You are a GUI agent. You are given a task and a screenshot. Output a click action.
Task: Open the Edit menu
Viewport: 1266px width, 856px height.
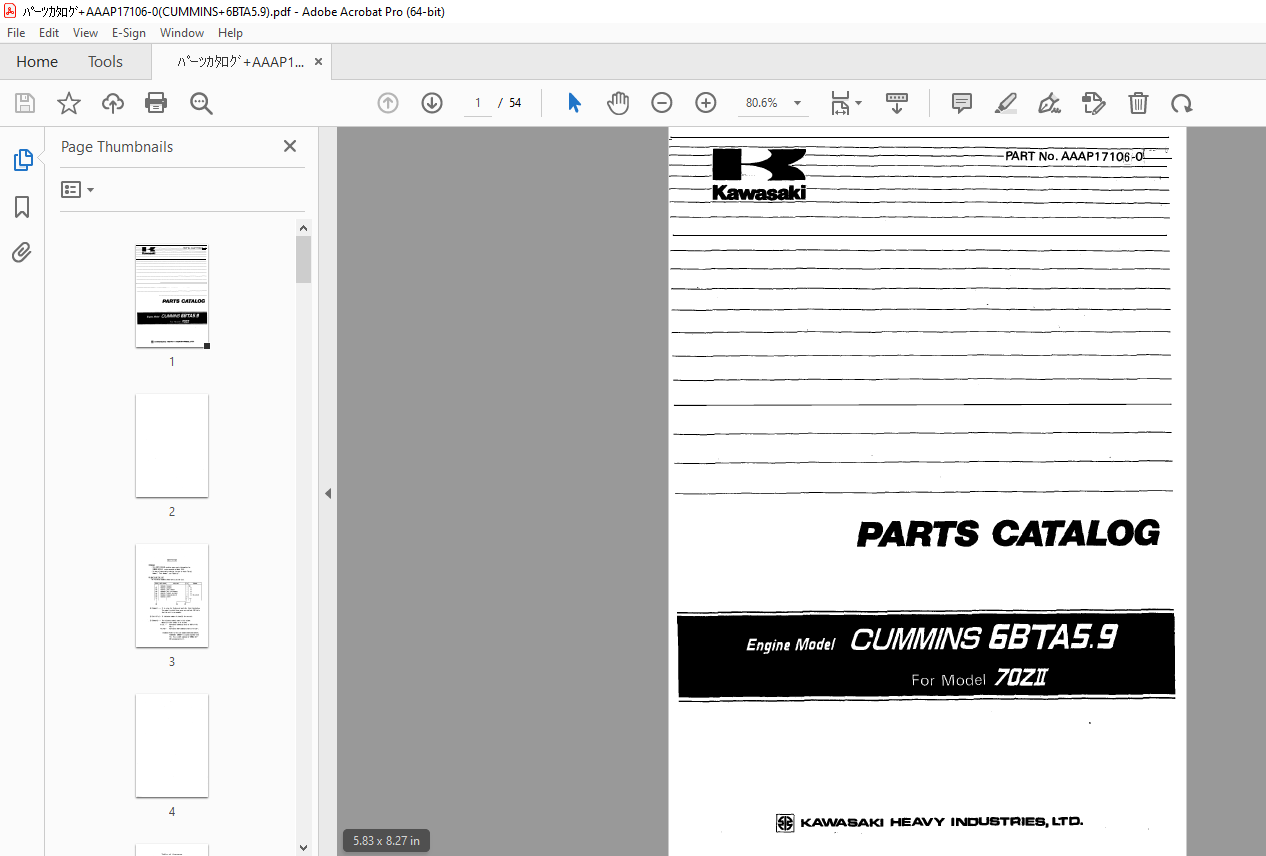click(x=49, y=33)
